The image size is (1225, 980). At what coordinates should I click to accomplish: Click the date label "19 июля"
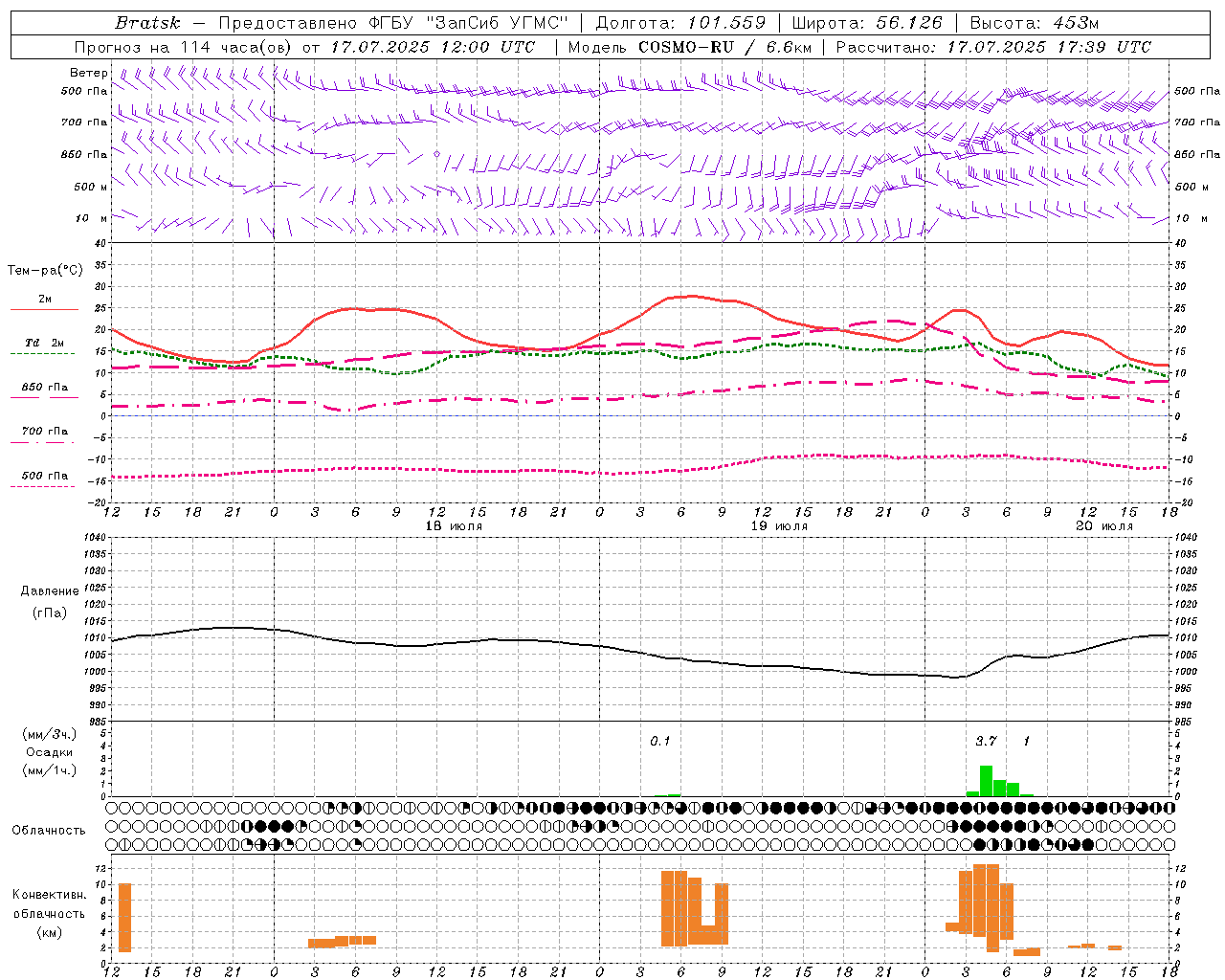click(x=779, y=526)
